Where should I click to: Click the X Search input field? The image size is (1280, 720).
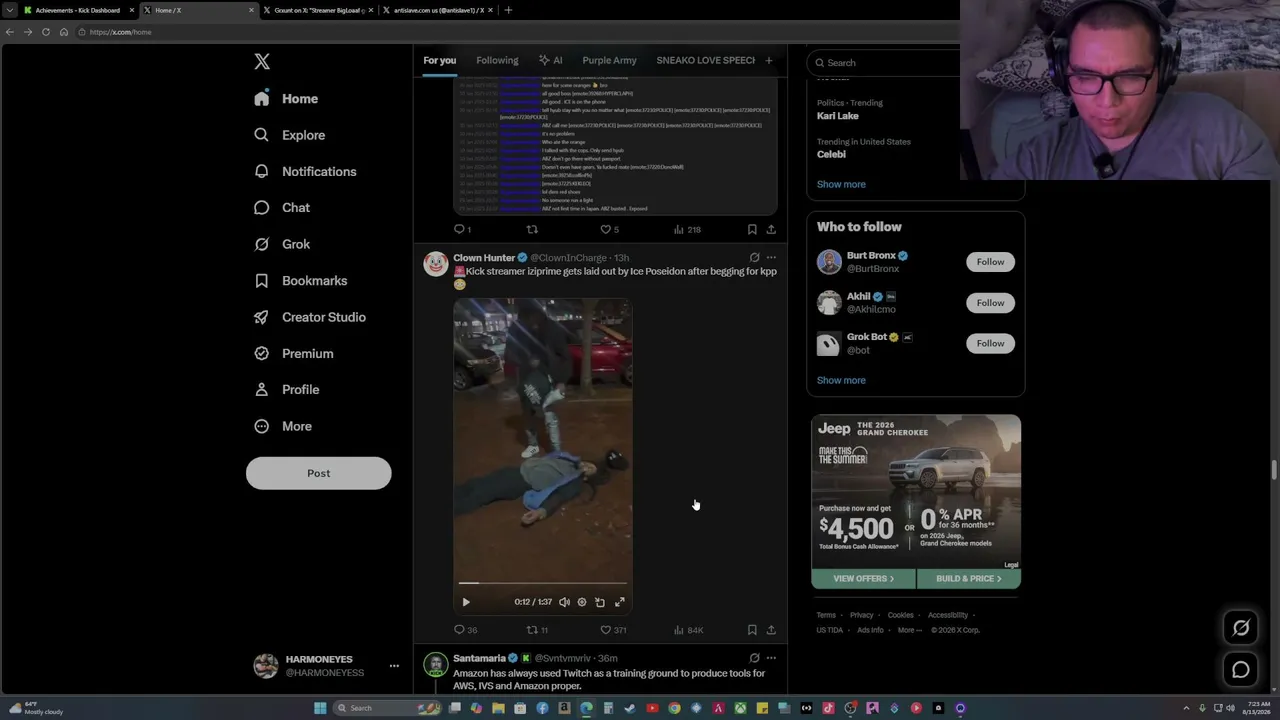point(885,62)
